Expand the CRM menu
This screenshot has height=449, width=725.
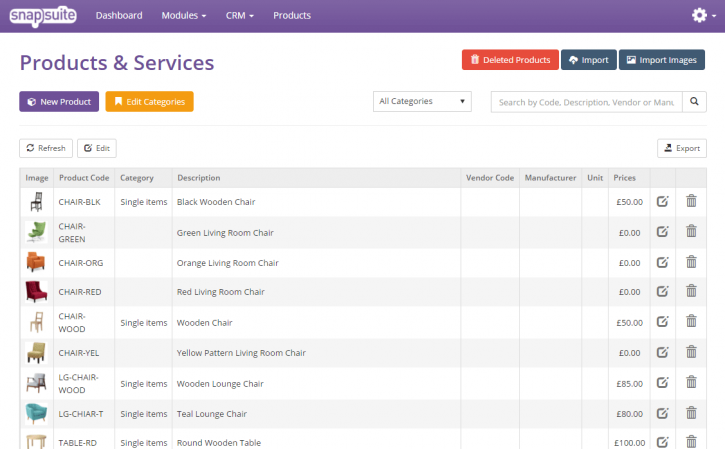(240, 16)
